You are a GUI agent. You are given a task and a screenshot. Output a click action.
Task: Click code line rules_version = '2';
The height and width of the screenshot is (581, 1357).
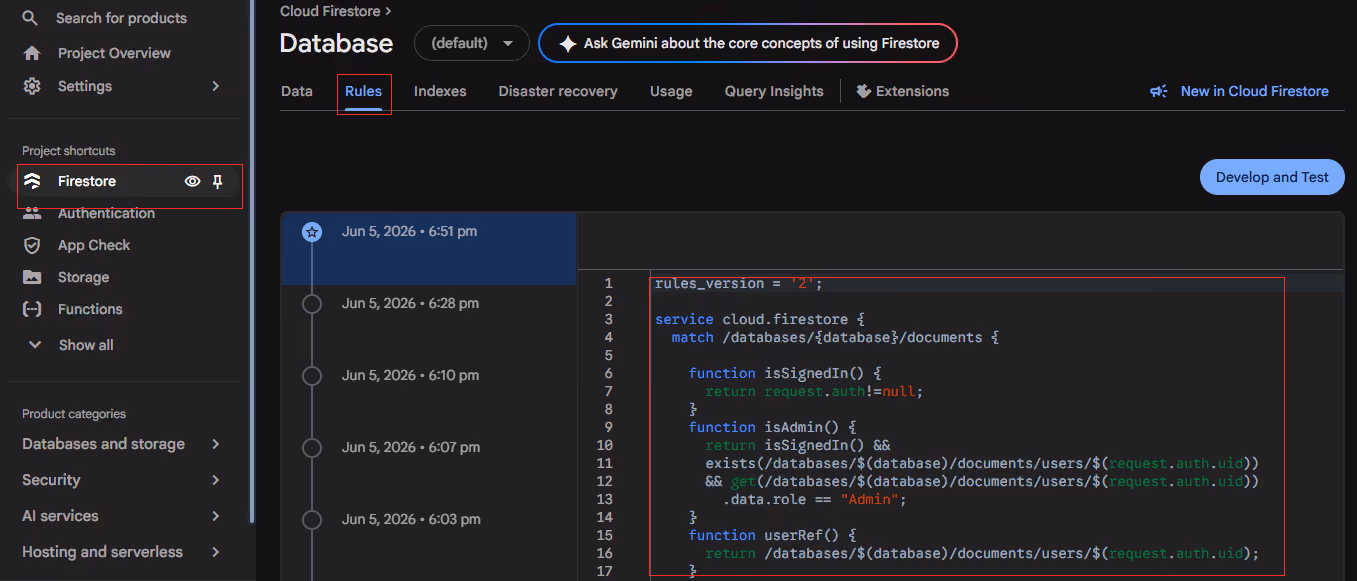point(738,284)
